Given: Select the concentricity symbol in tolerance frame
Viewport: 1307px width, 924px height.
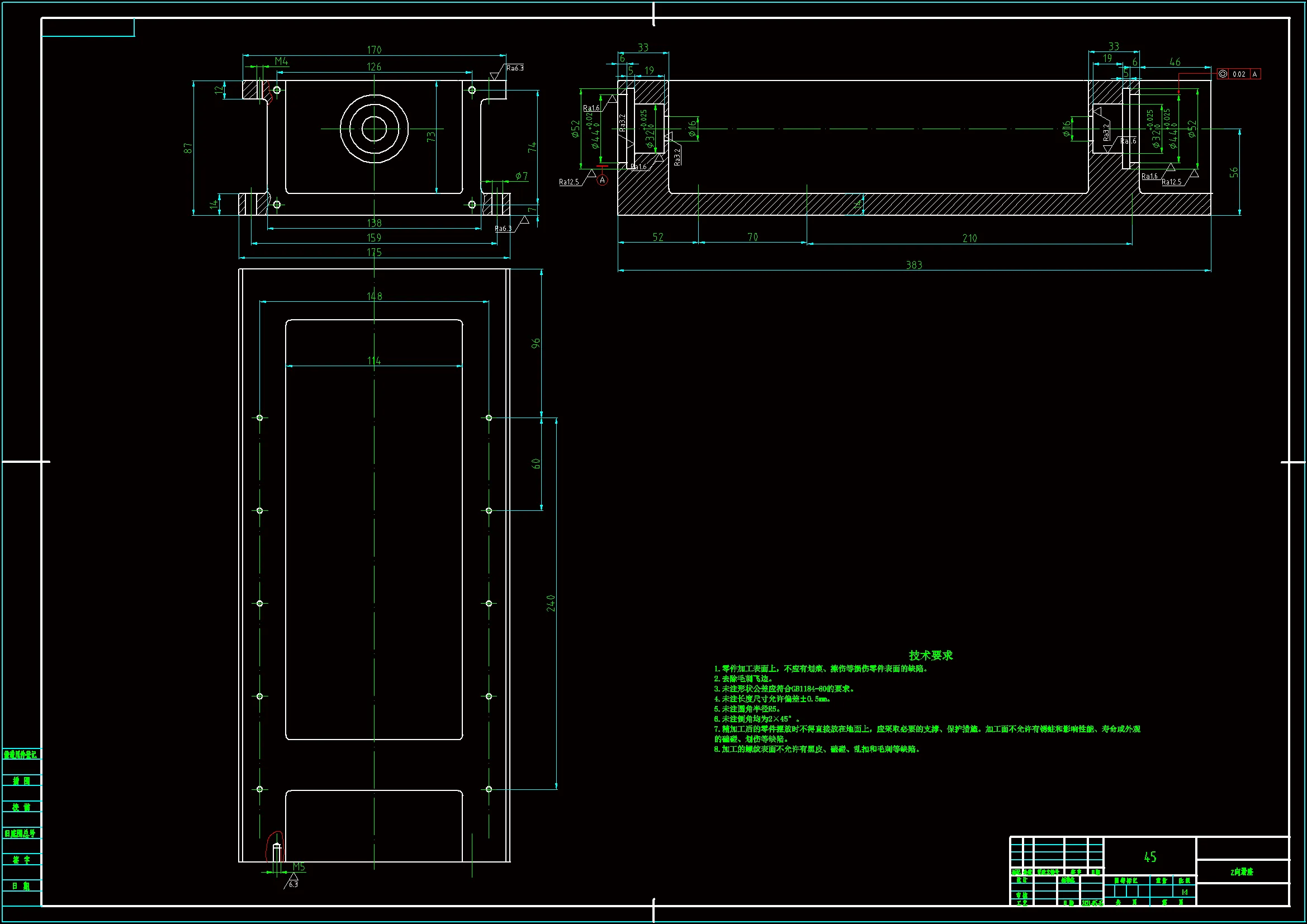Looking at the screenshot, I should (x=1223, y=74).
